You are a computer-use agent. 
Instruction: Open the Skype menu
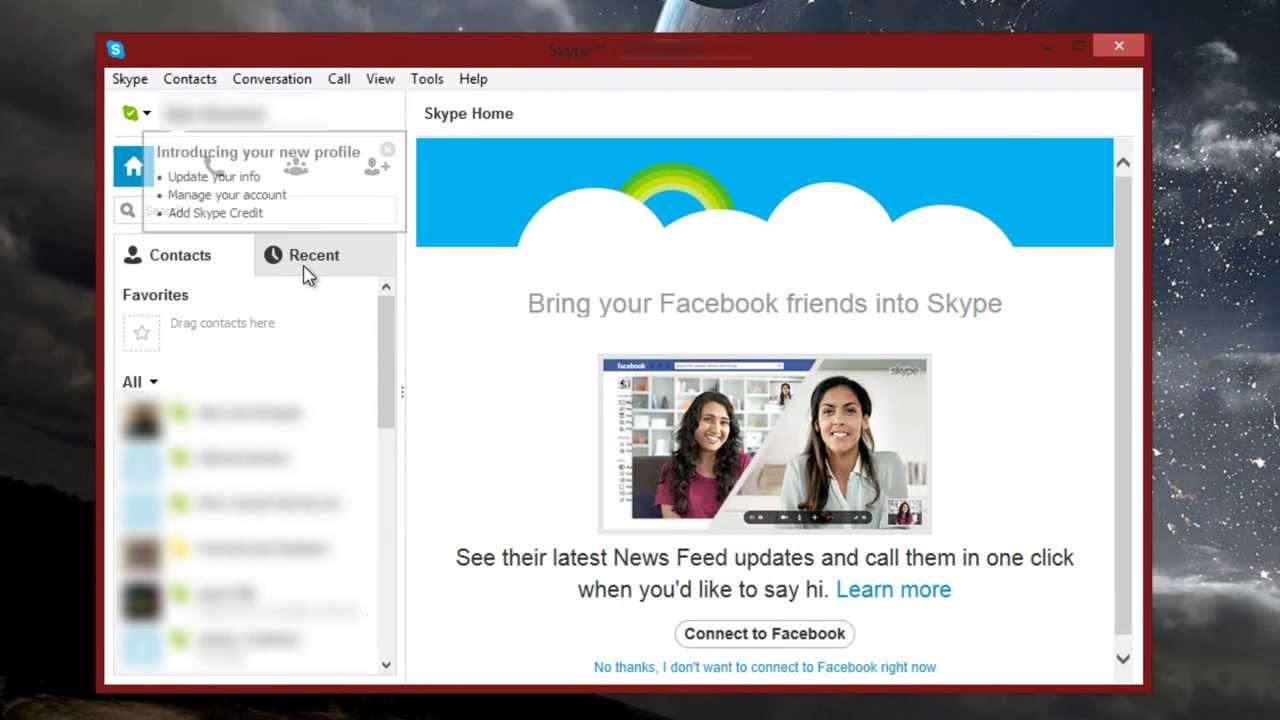(x=130, y=79)
